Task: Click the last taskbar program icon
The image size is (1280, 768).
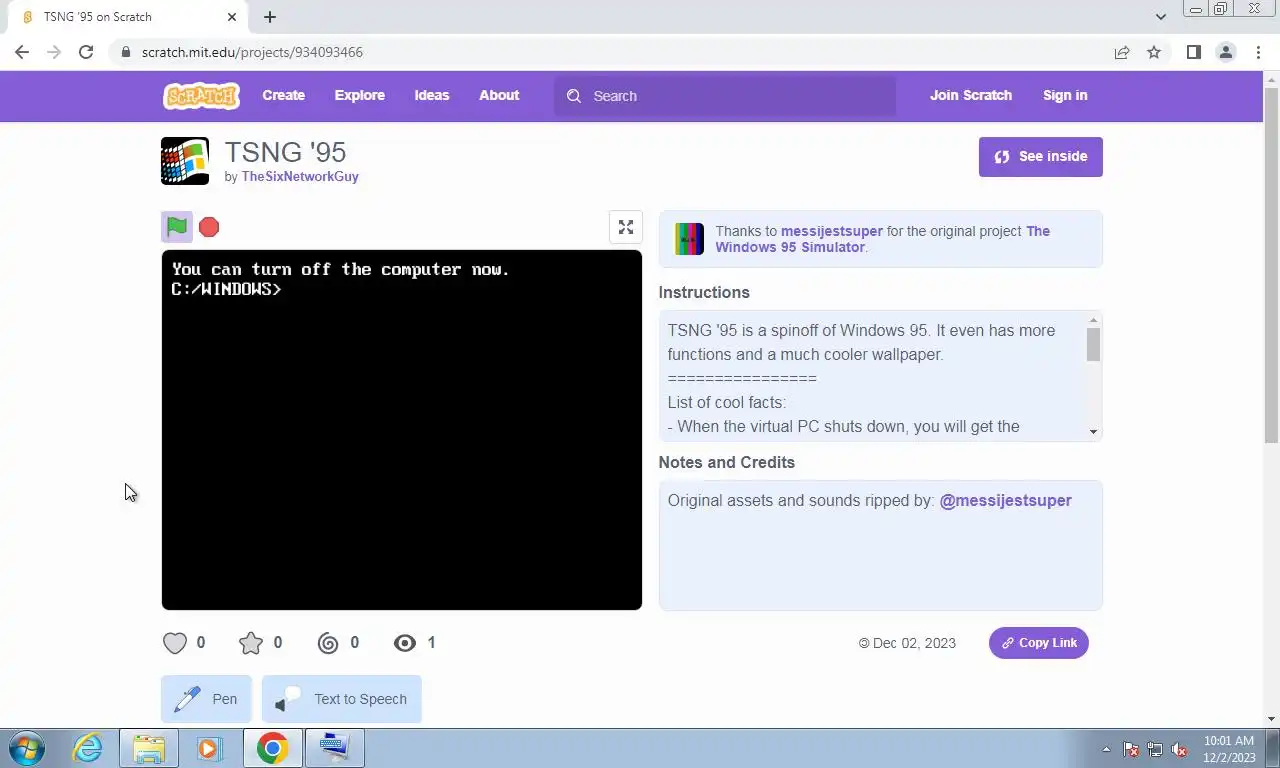Action: pyautogui.click(x=334, y=748)
